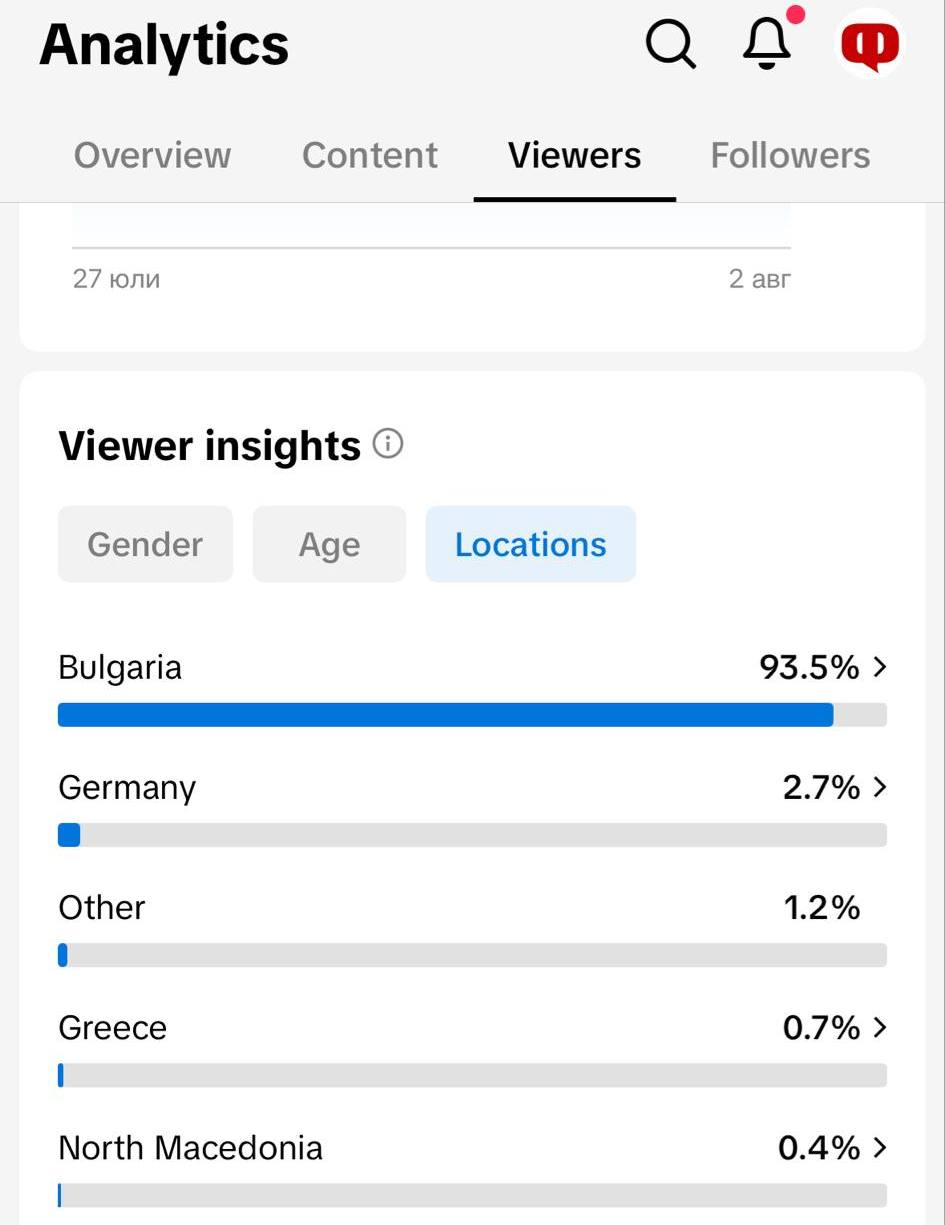Go to the Followers tab

tap(790, 155)
